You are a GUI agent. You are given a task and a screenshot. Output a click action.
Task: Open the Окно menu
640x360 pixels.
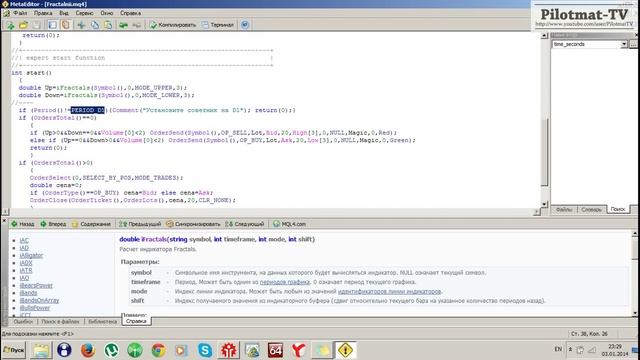click(x=107, y=13)
